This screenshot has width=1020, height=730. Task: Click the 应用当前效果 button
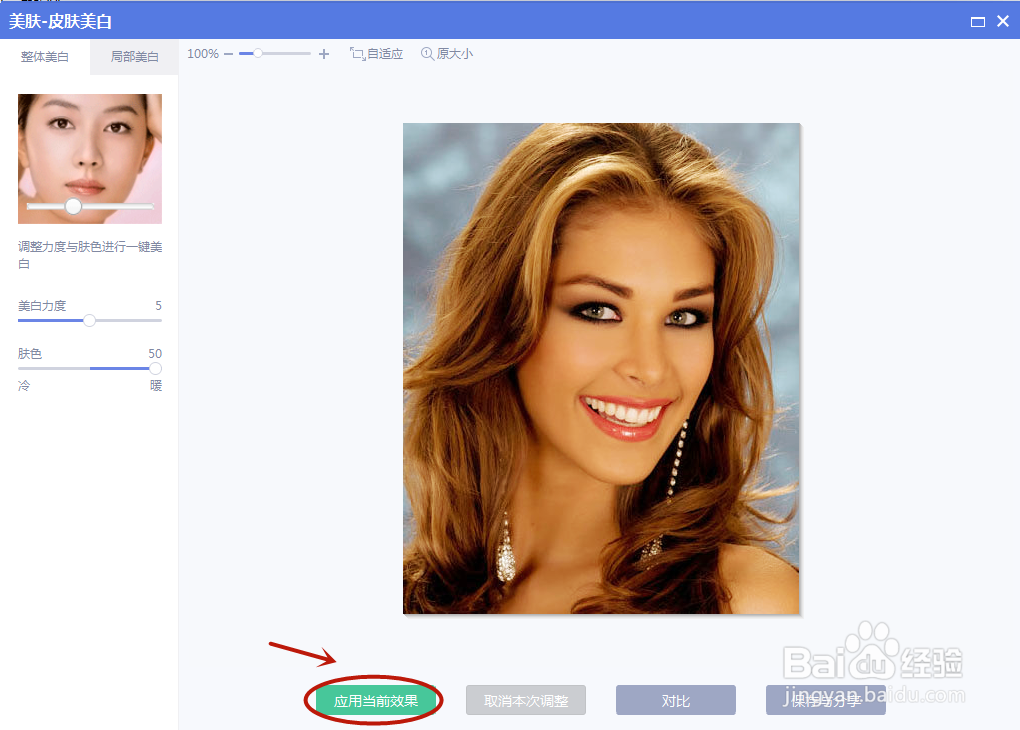click(x=376, y=701)
